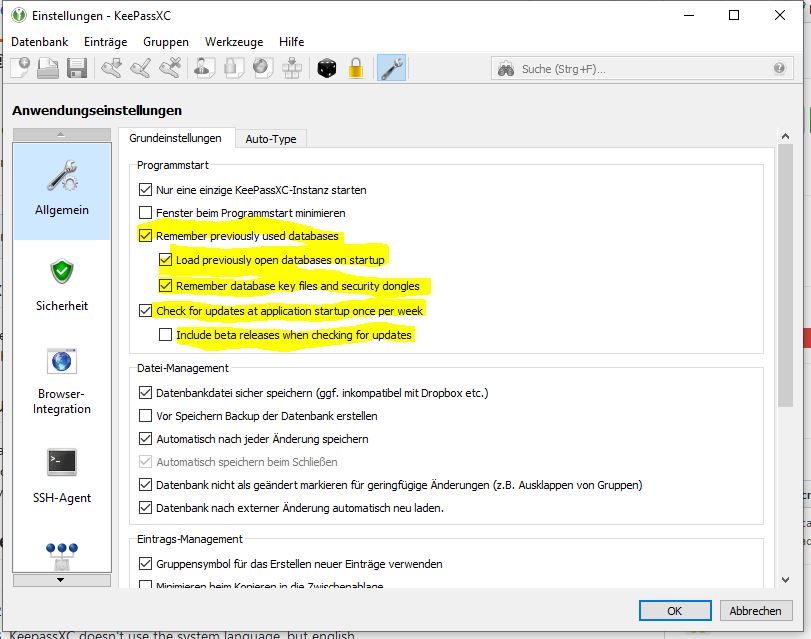811x639 pixels.
Task: Click the Copy URL globe icon
Action: point(263,68)
